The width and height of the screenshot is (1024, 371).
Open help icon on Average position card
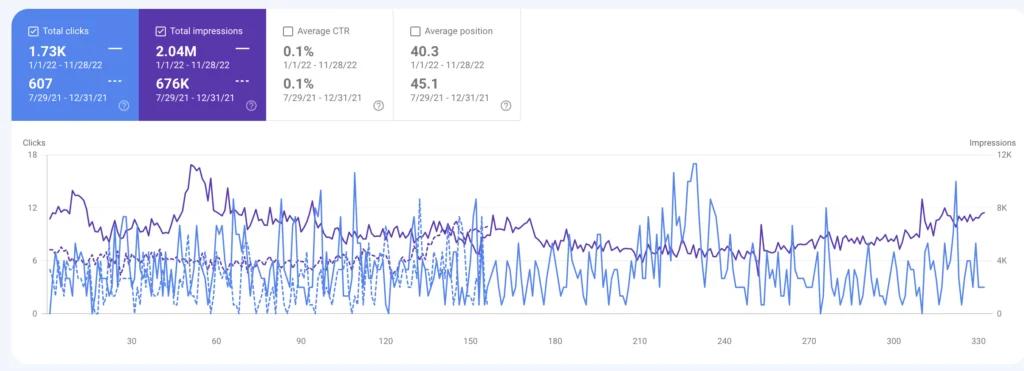coord(505,106)
